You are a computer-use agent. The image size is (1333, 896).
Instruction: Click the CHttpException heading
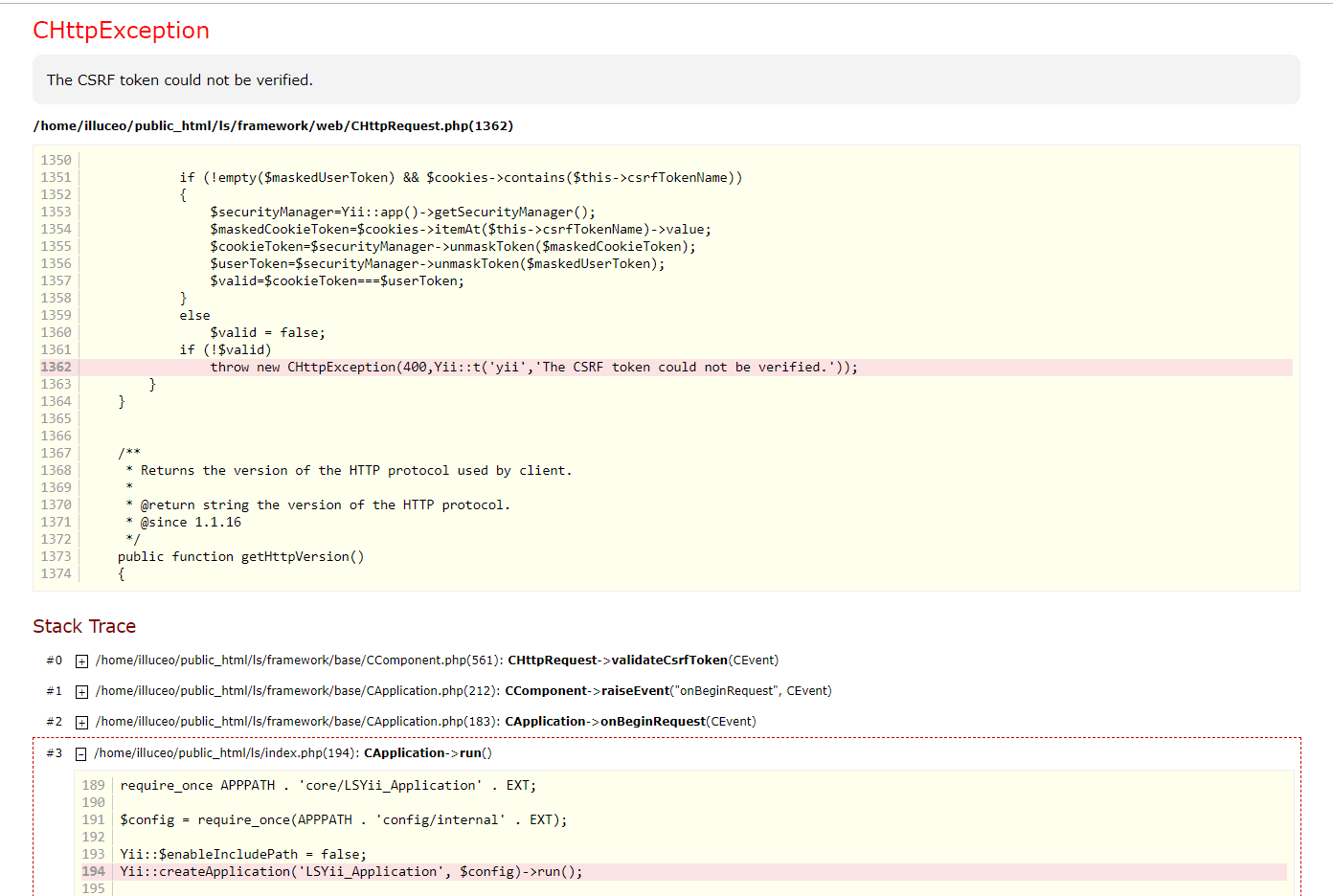click(121, 31)
